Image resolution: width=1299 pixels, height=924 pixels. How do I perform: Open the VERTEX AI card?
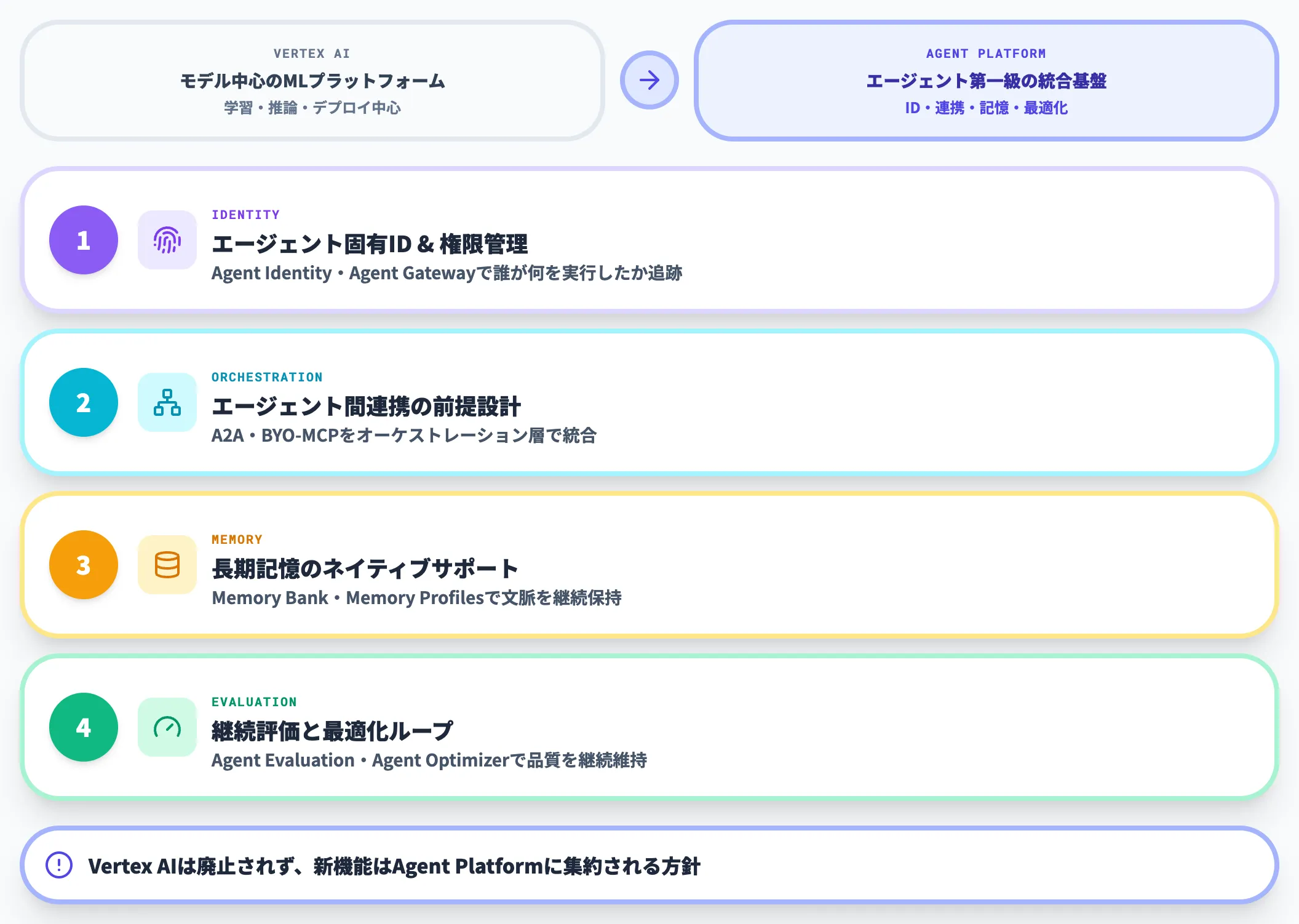(314, 81)
